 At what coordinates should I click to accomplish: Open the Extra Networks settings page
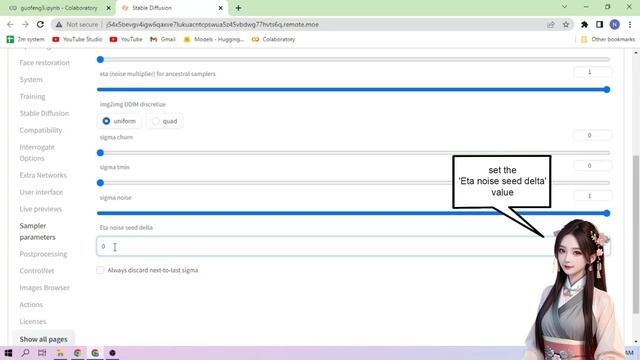point(43,175)
